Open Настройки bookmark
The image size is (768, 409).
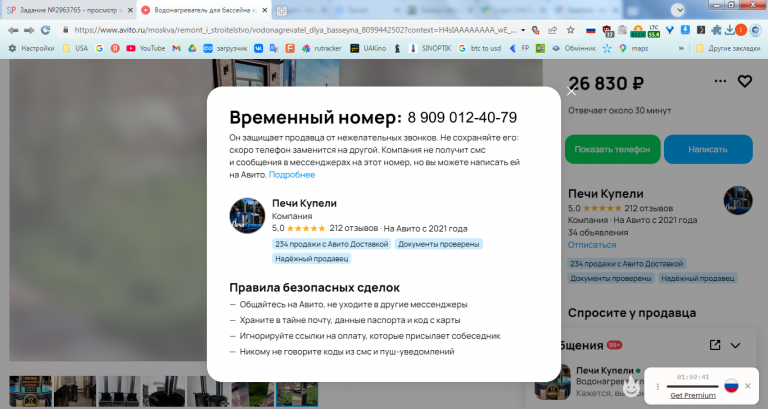(x=31, y=48)
